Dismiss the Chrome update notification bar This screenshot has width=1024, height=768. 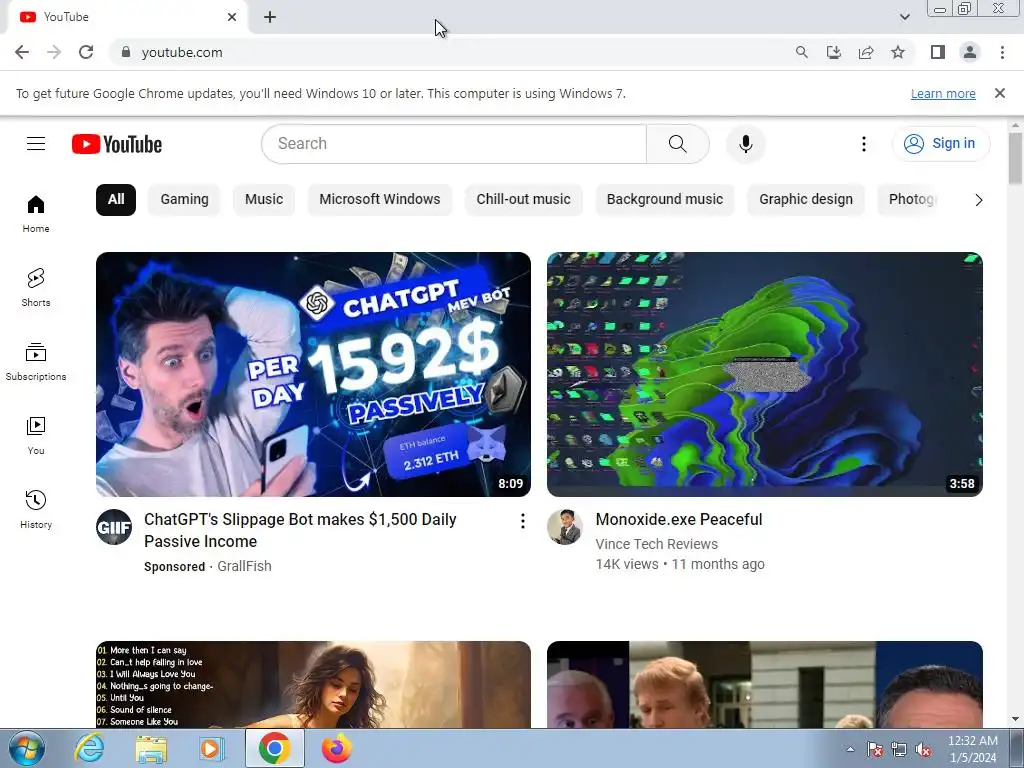999,93
